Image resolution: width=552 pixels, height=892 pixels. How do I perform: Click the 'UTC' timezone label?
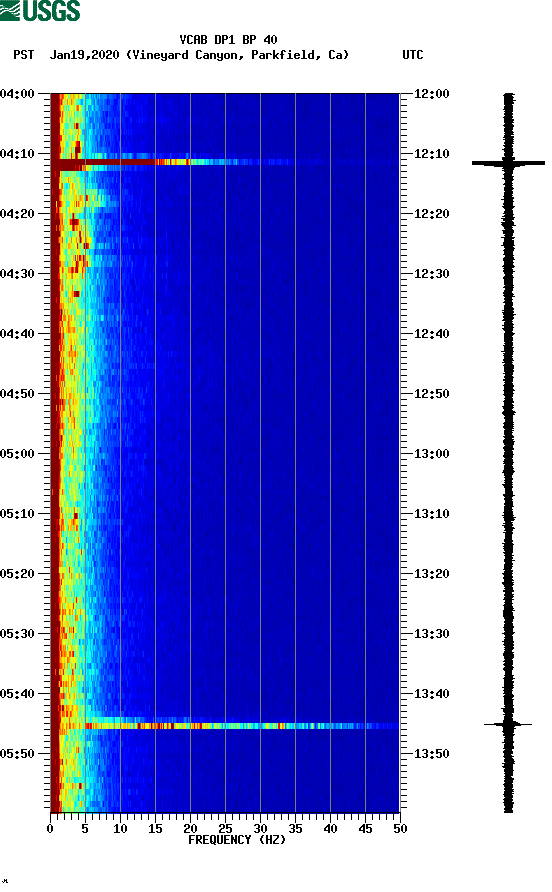click(413, 55)
